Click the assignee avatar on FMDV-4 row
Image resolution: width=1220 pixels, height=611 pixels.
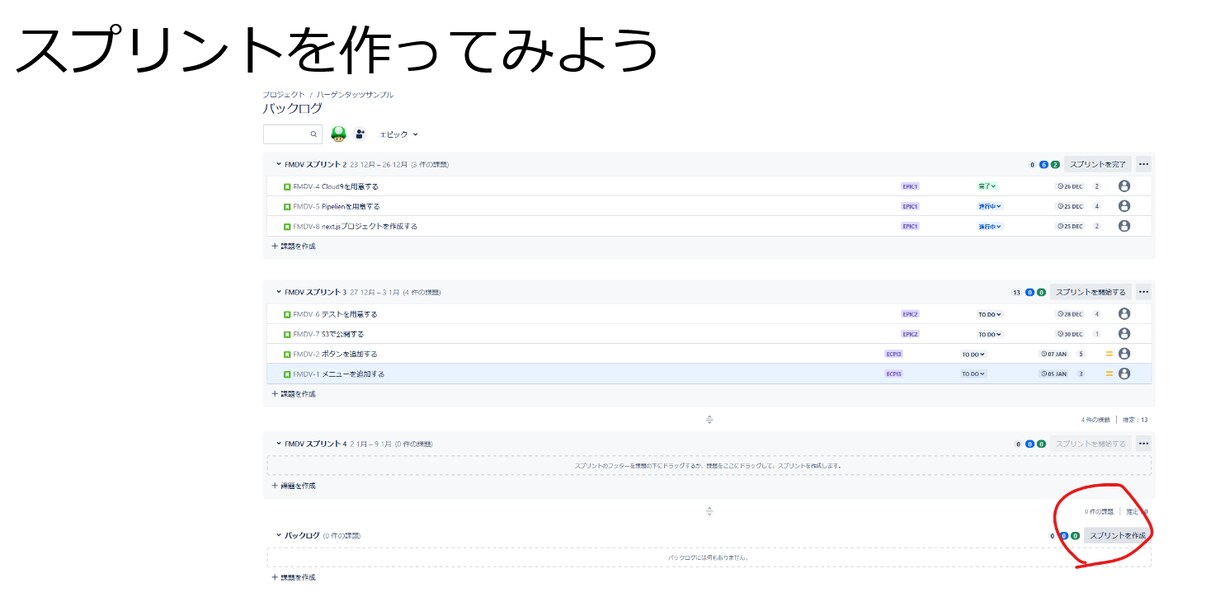[x=1124, y=186]
